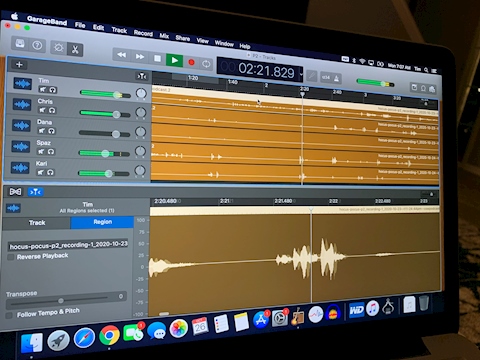Open the Library panel icon
480x360 pixels.
point(20,44)
